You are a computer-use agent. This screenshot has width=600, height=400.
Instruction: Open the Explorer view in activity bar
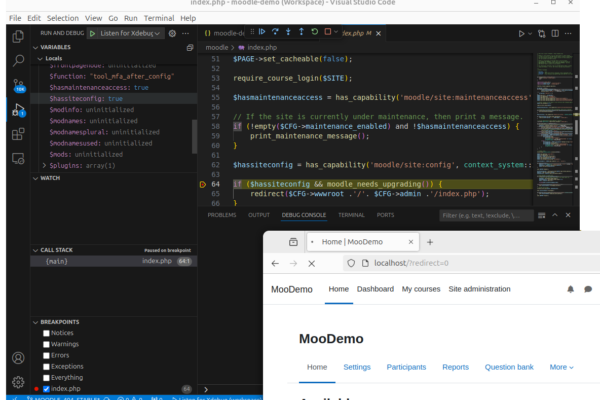pos(18,36)
